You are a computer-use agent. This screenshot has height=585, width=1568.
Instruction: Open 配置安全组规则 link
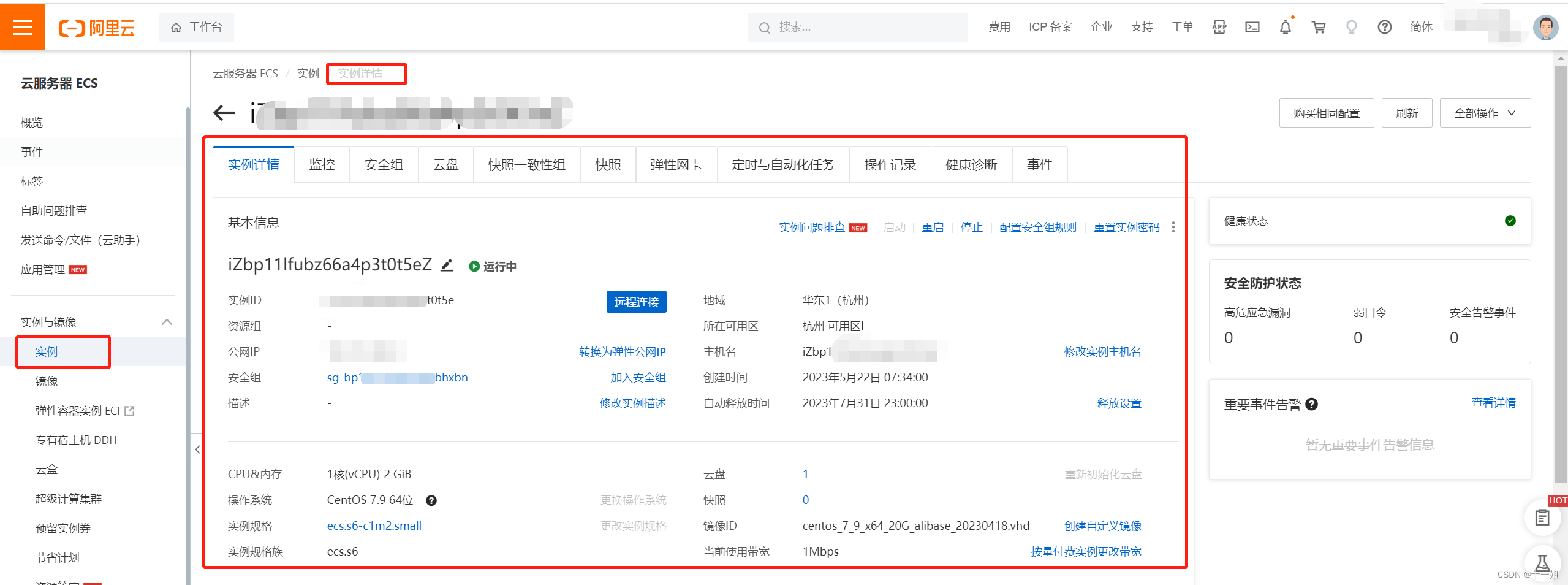pos(1038,227)
